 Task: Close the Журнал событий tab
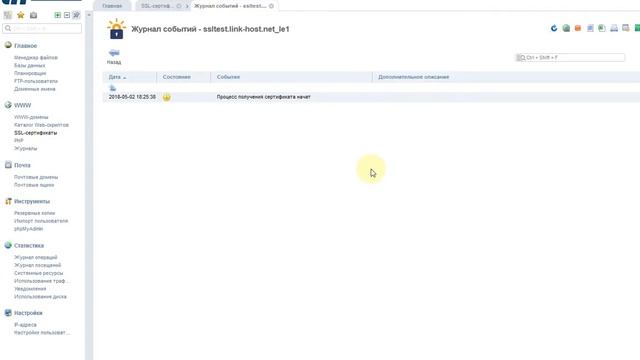point(271,6)
